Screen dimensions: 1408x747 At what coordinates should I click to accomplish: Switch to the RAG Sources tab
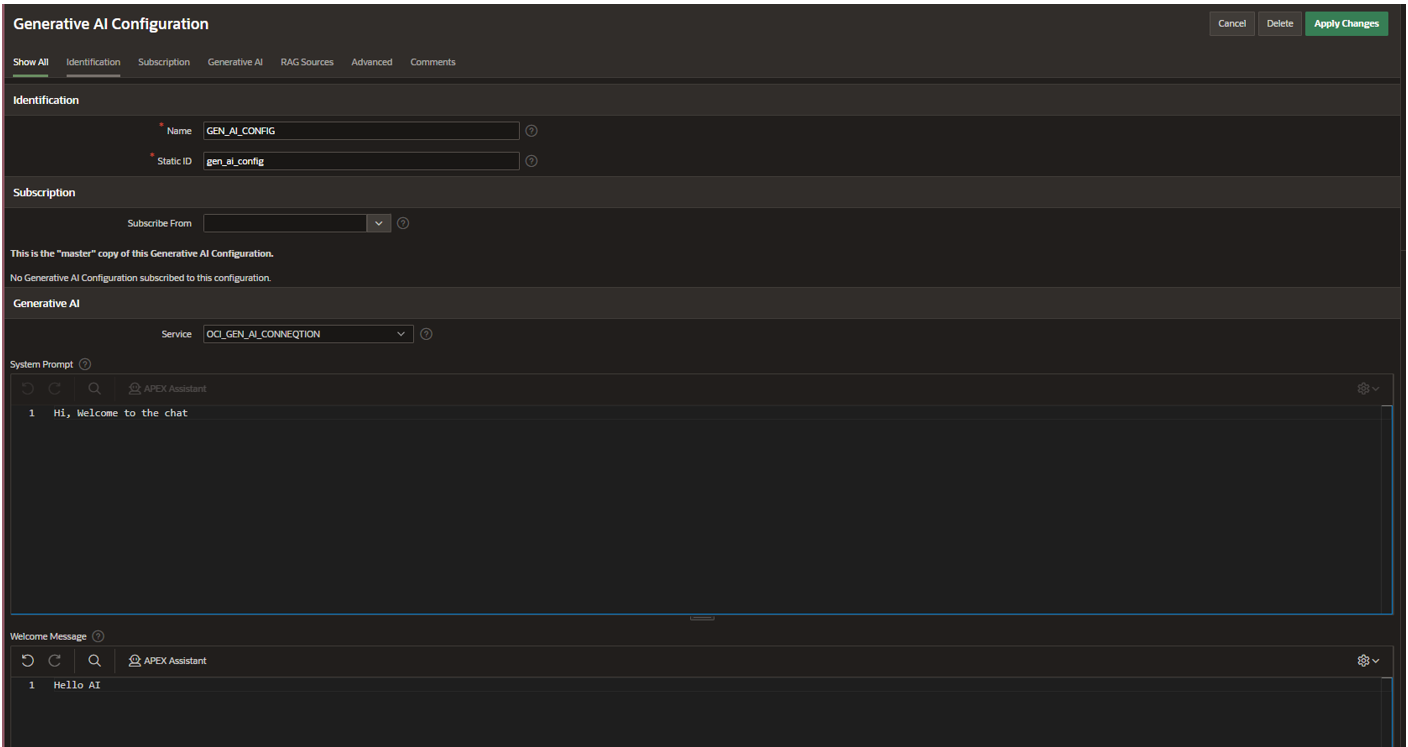(307, 62)
